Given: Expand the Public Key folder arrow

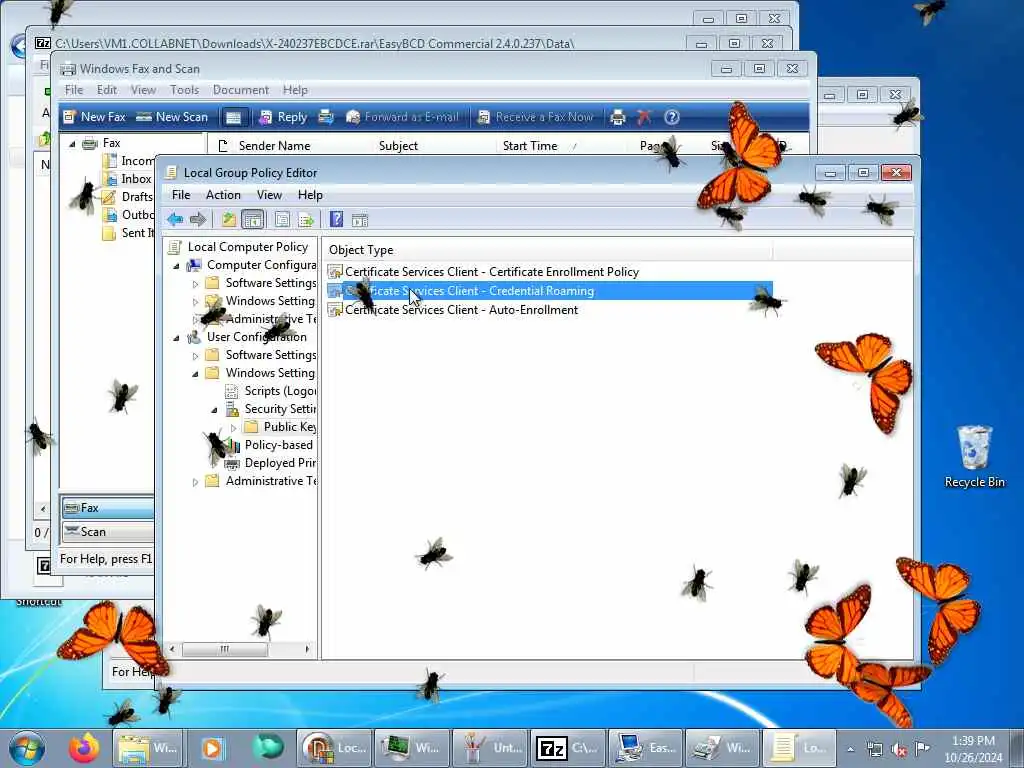Looking at the screenshot, I should pos(233,428).
